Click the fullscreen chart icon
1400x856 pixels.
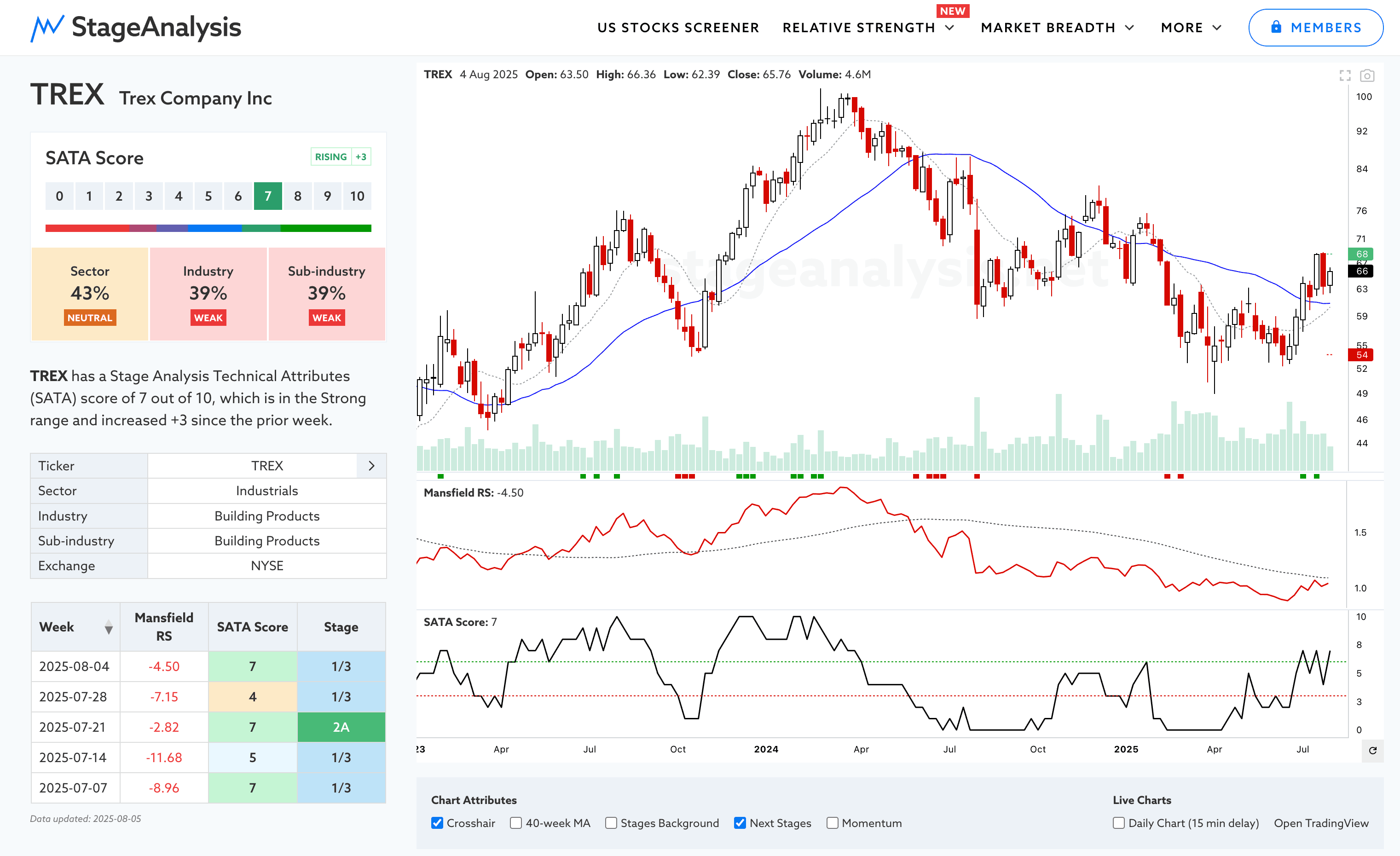point(1345,75)
